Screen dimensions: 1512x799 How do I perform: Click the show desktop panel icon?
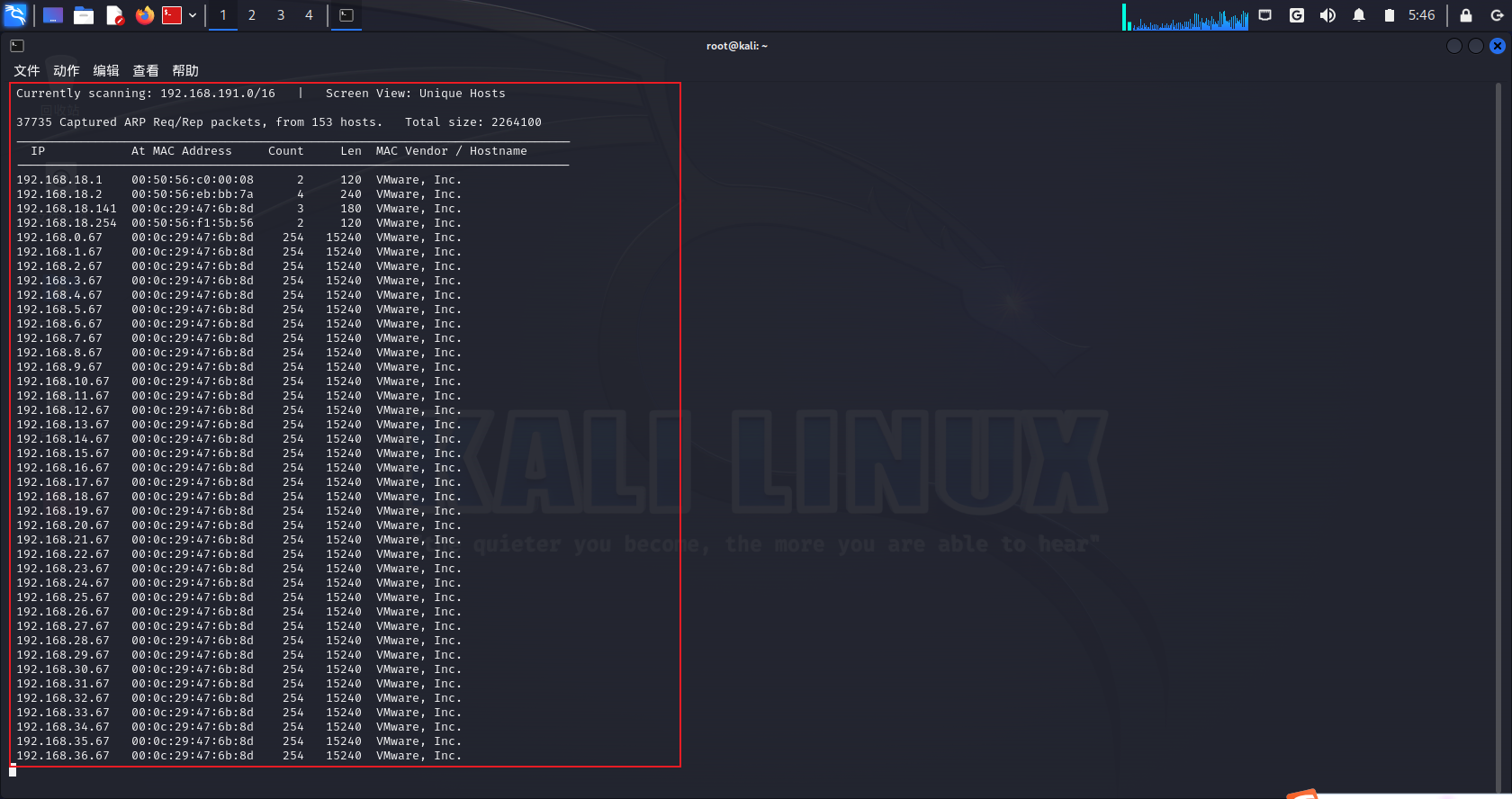point(53,15)
